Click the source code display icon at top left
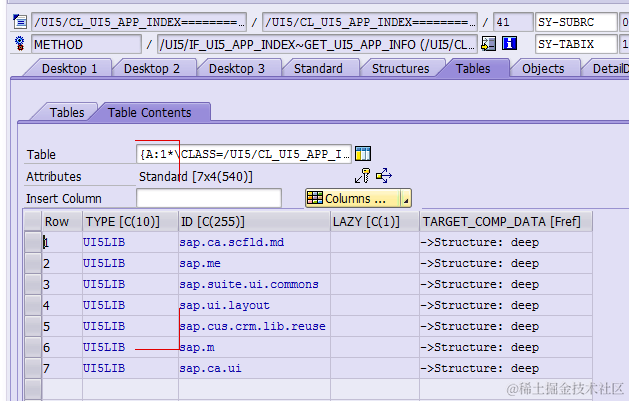The height and width of the screenshot is (401, 629). click(19, 21)
